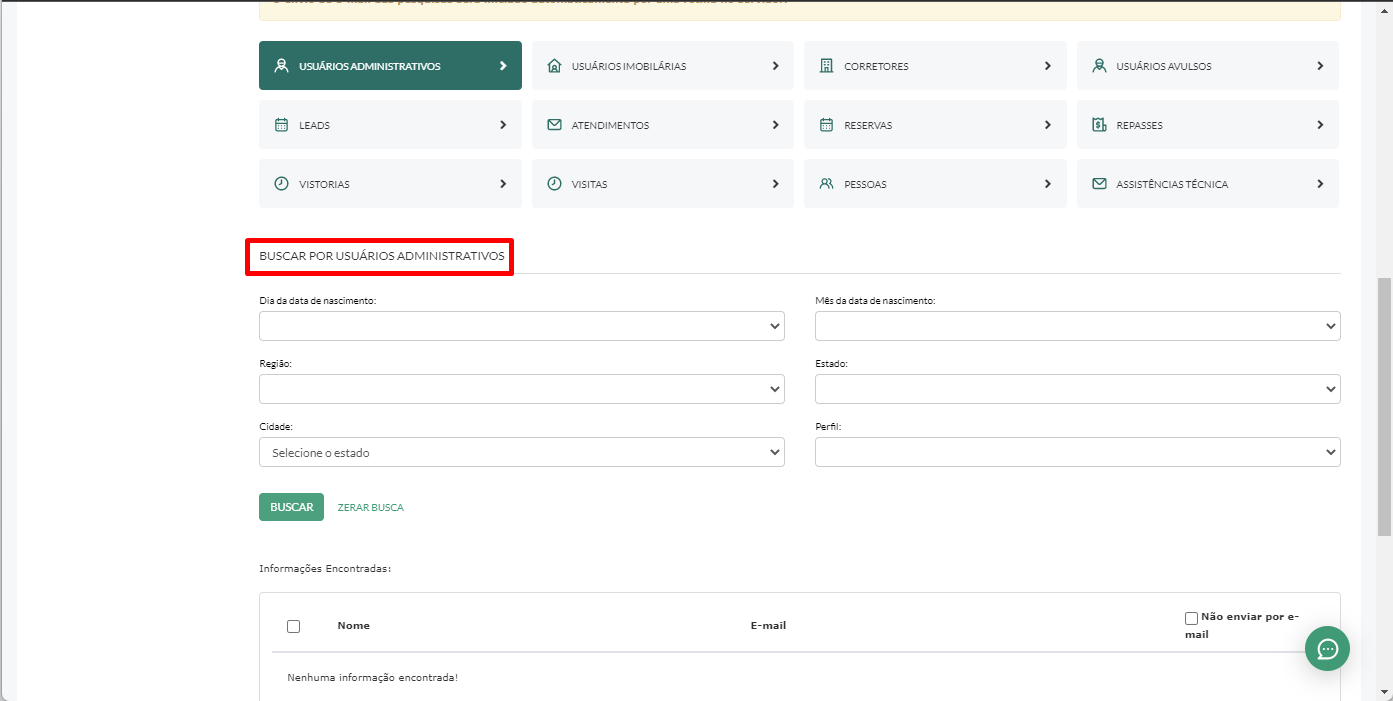Click the envelope icon beside Assistências Técnica

click(1099, 184)
